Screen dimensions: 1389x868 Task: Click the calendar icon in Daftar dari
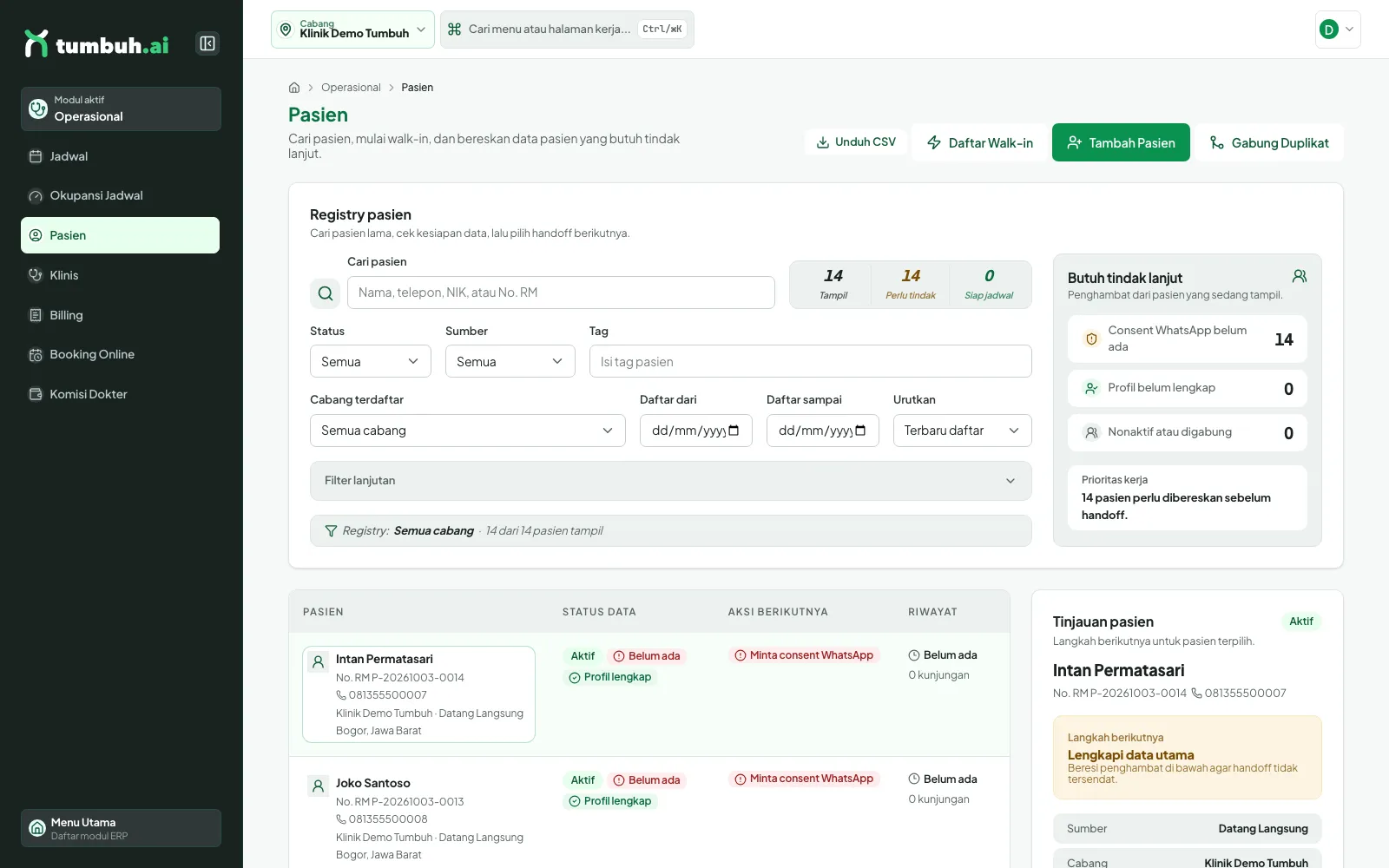(x=734, y=431)
